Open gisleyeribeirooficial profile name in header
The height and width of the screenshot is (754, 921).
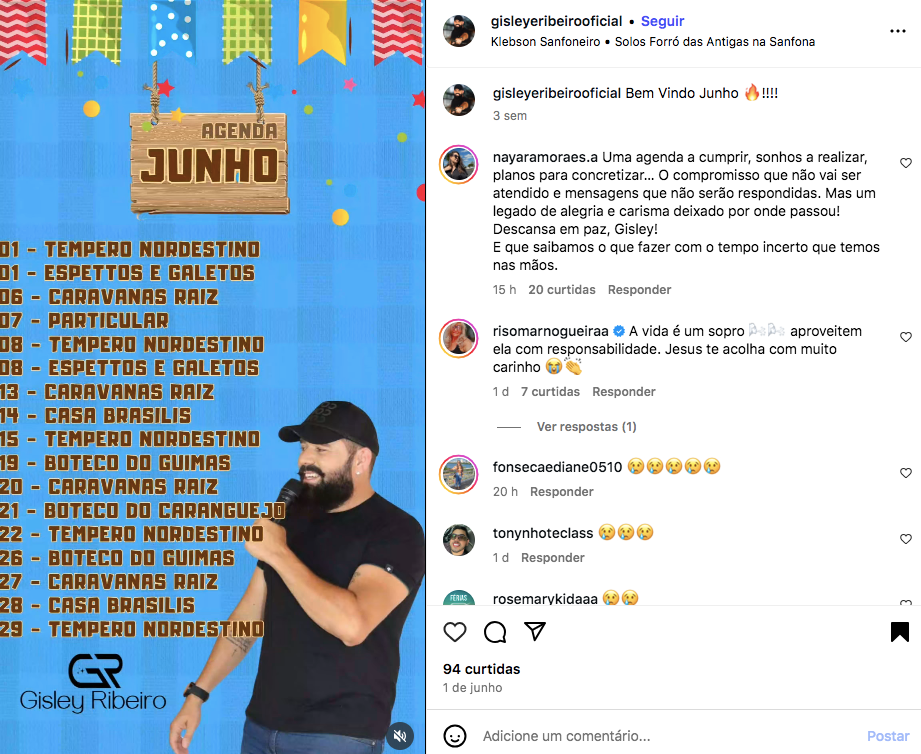[556, 21]
